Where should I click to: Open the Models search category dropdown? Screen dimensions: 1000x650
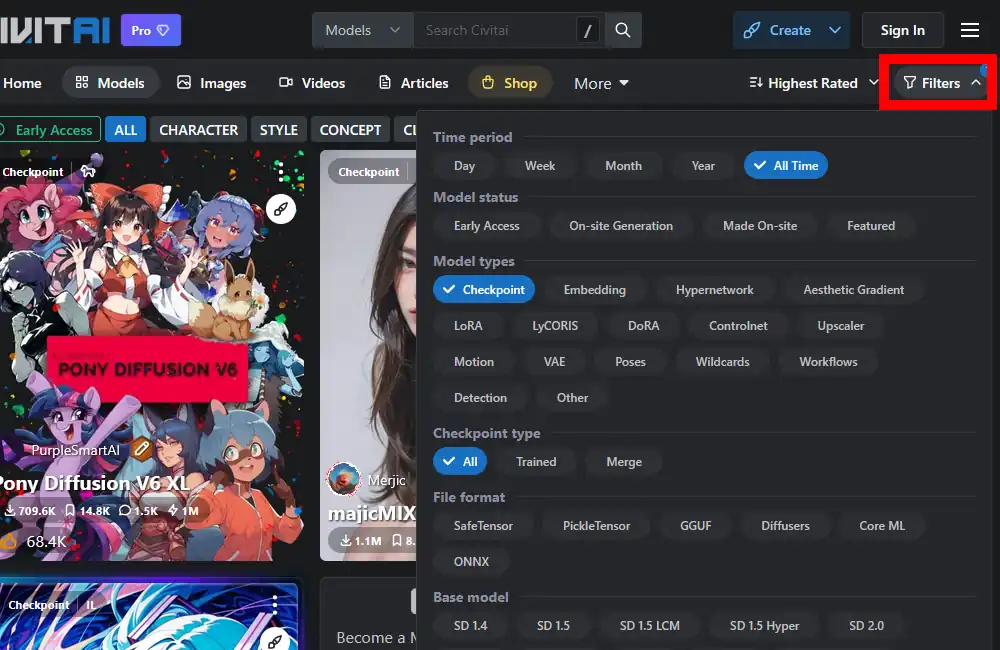pos(362,30)
